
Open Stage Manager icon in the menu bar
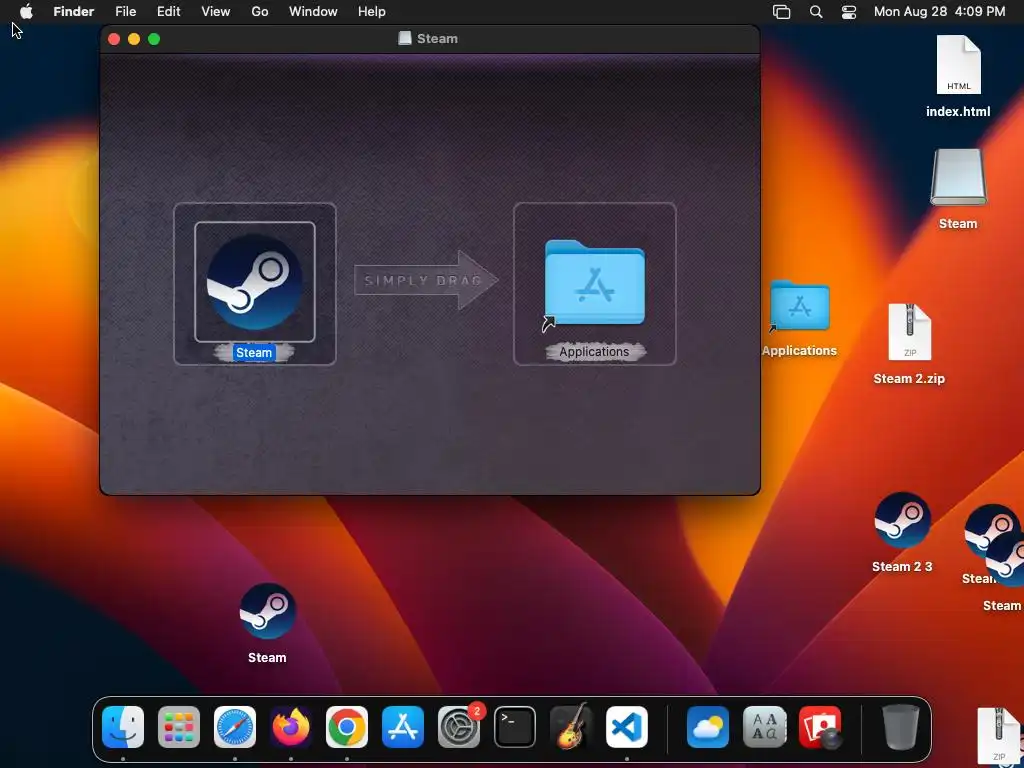782,12
